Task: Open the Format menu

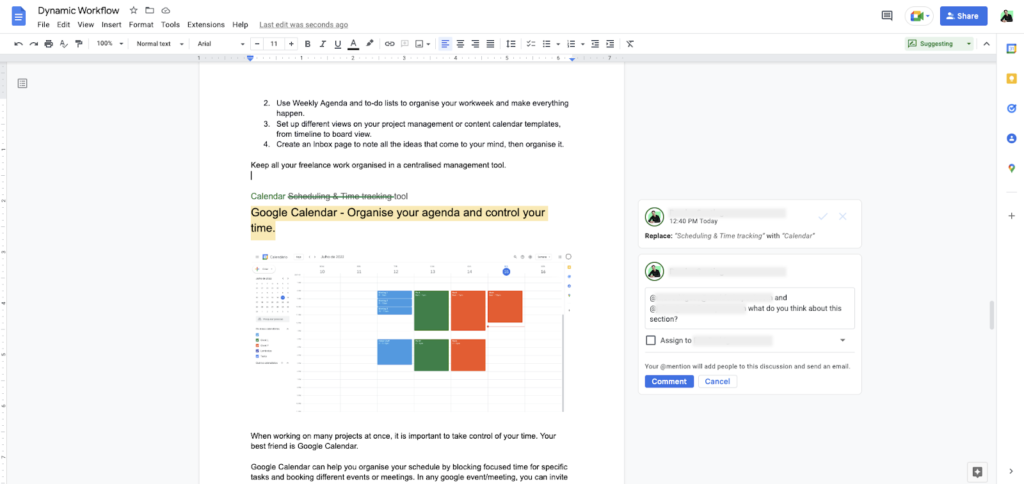Action: click(x=141, y=25)
